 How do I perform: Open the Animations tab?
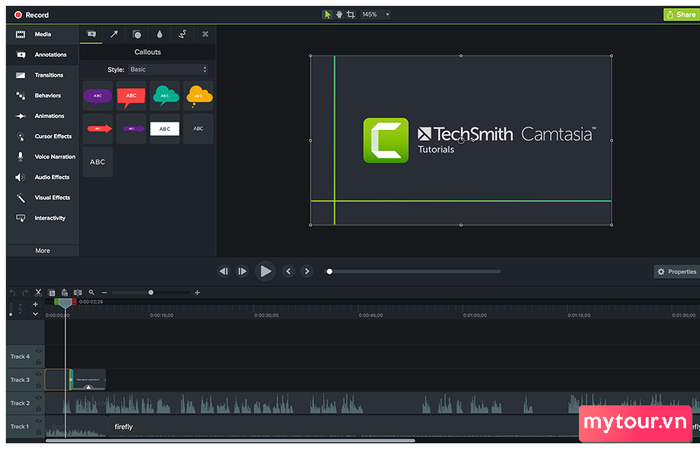42,116
